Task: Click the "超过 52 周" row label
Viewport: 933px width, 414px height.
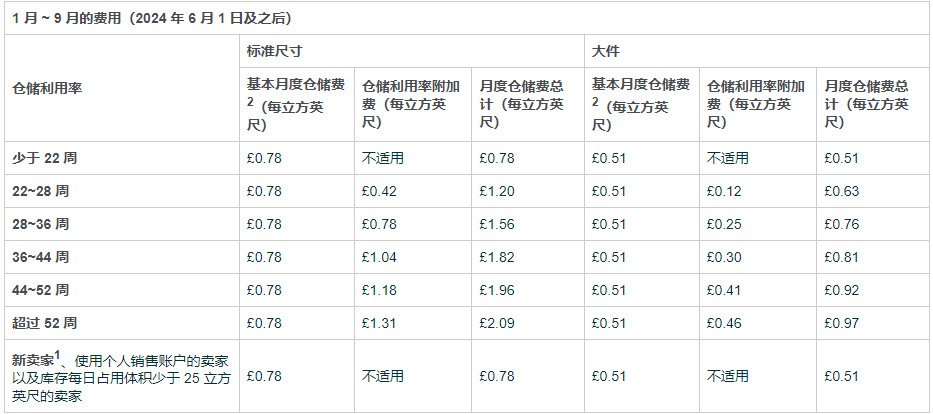Action: [44, 323]
